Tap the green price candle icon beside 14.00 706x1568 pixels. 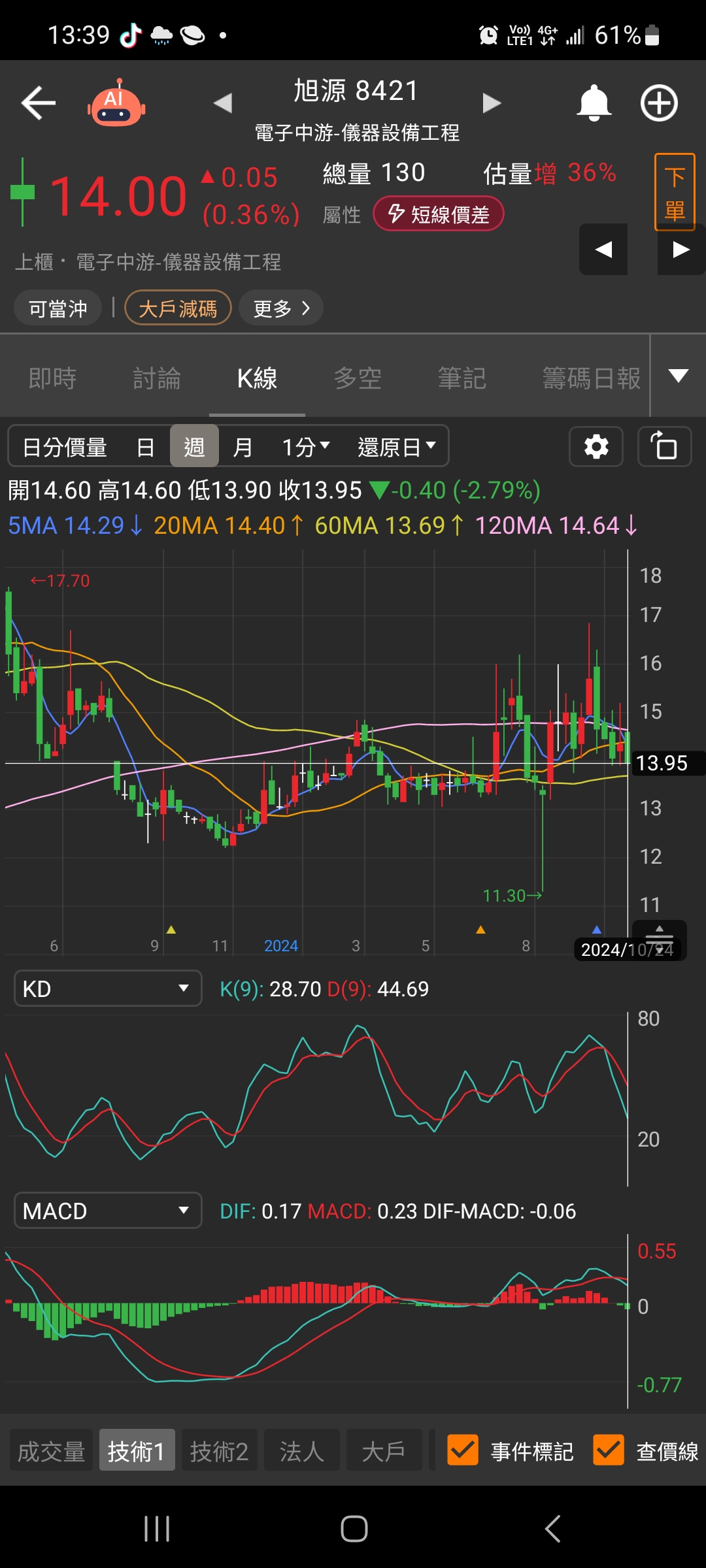(x=22, y=192)
